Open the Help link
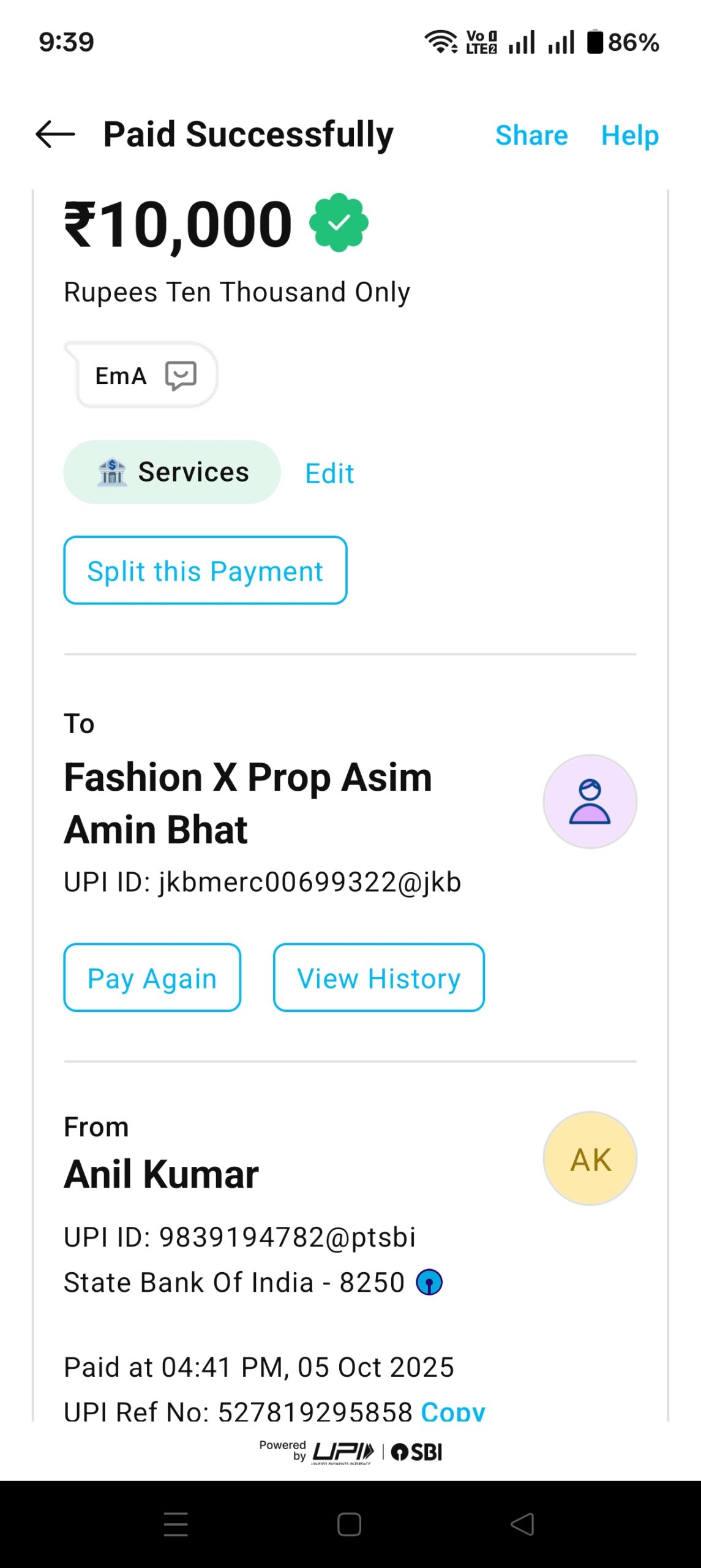This screenshot has height=1568, width=701. coord(629,135)
